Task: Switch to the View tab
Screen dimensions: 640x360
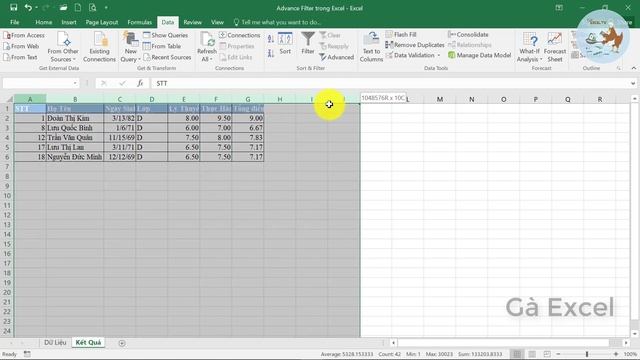Action: pyautogui.click(x=217, y=22)
